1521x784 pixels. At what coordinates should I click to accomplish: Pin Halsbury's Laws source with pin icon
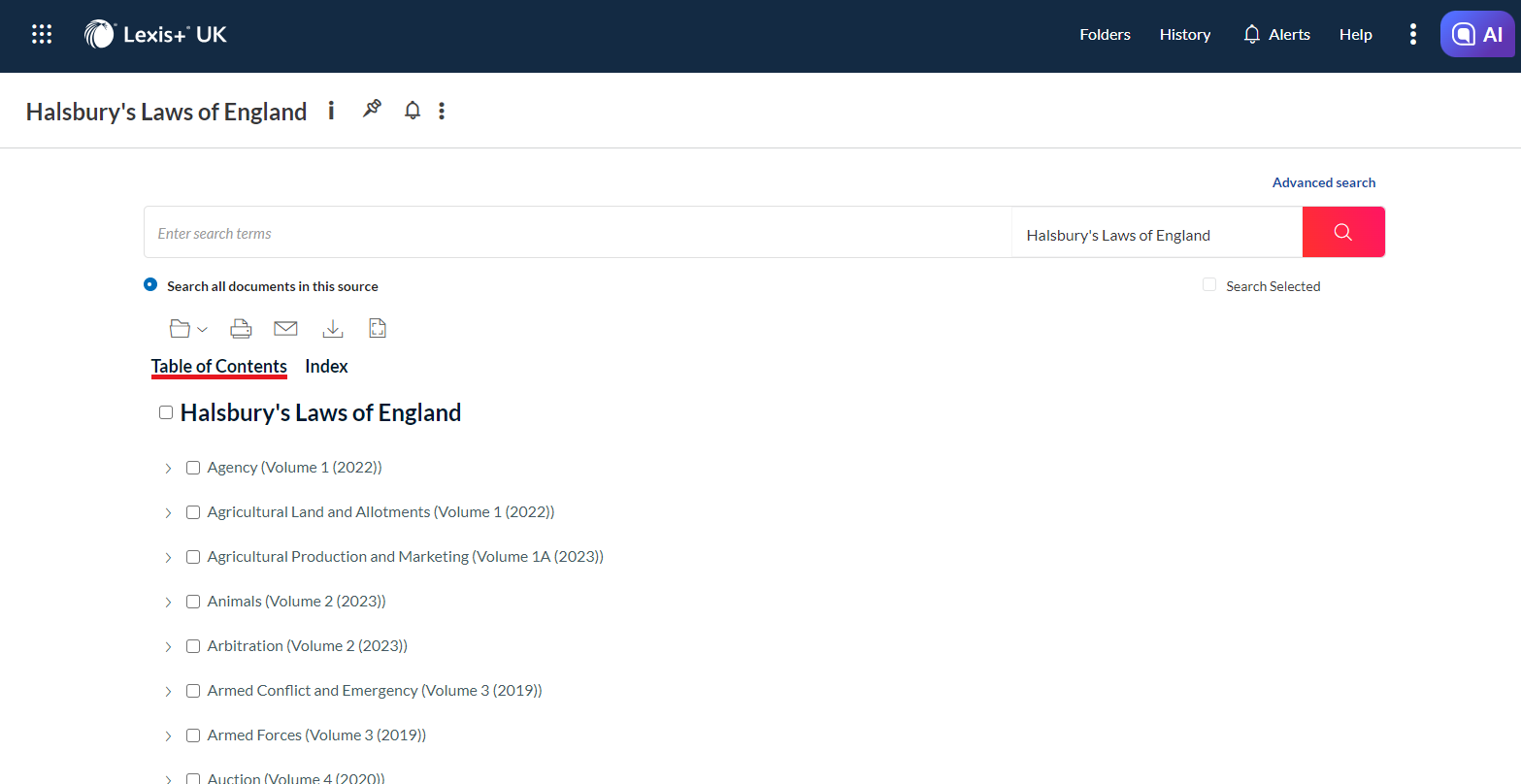372,110
